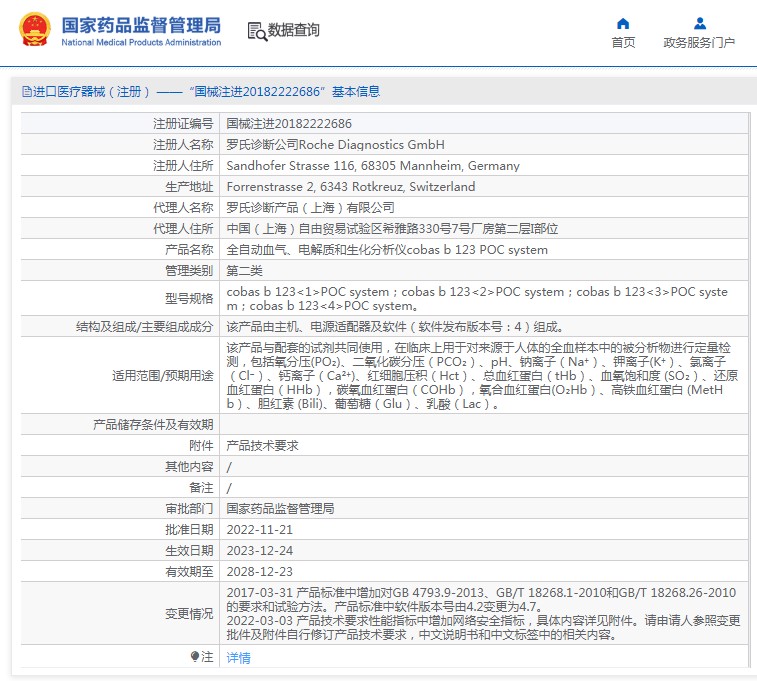Click the 注册人名称 label
This screenshot has height=681, width=757.
click(183, 145)
